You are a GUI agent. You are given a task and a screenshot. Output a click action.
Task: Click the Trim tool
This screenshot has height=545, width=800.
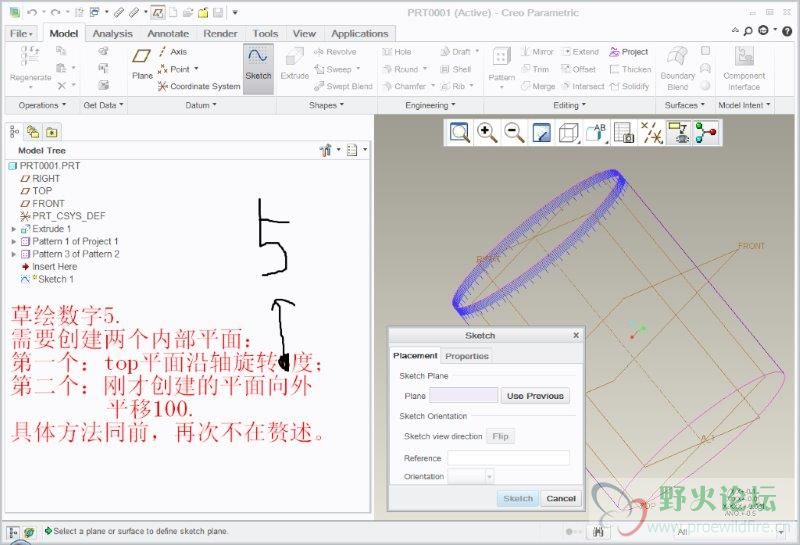535,69
